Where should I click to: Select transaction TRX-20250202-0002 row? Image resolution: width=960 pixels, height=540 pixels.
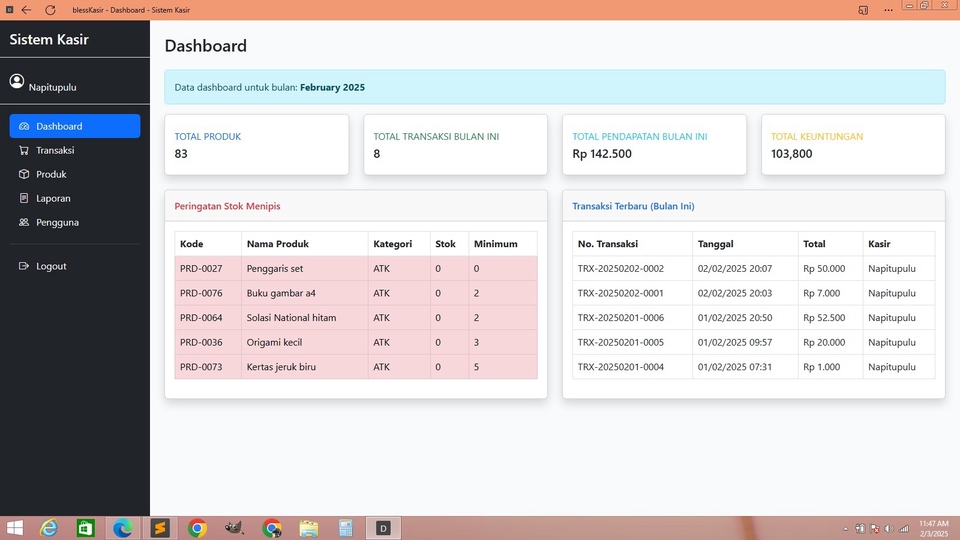tap(620, 268)
